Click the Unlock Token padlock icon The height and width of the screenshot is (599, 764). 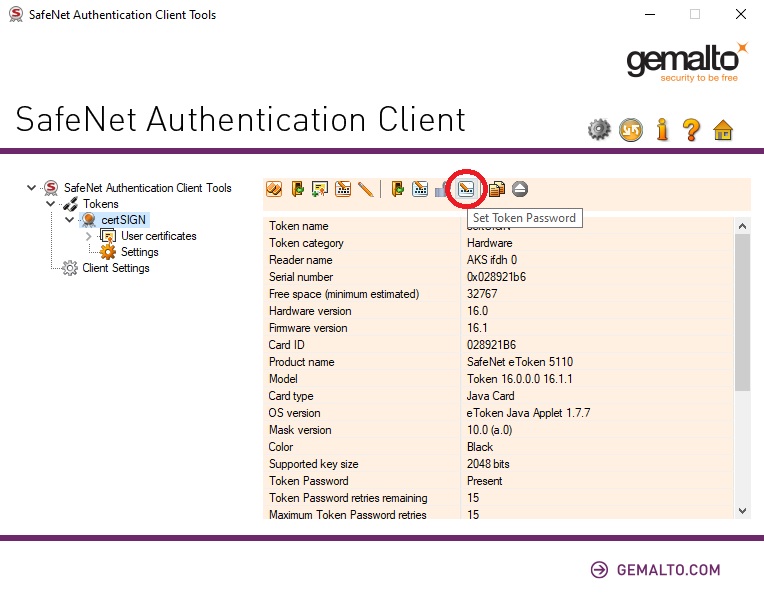point(443,188)
